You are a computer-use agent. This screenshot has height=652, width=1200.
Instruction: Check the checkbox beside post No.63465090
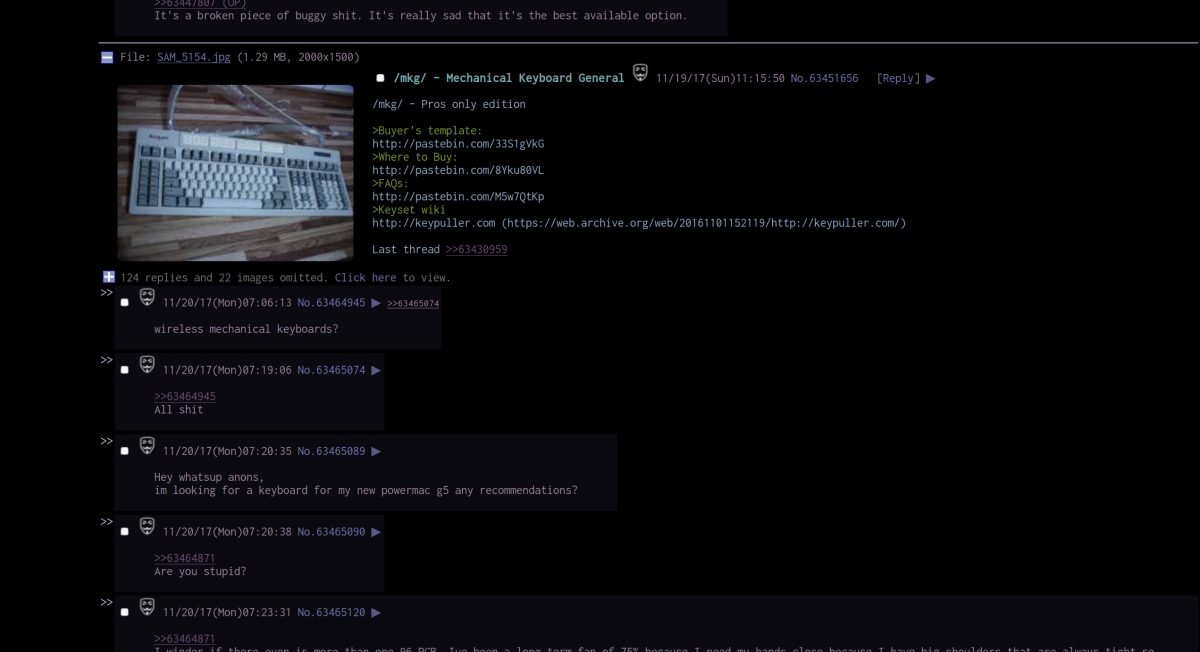pos(124,531)
